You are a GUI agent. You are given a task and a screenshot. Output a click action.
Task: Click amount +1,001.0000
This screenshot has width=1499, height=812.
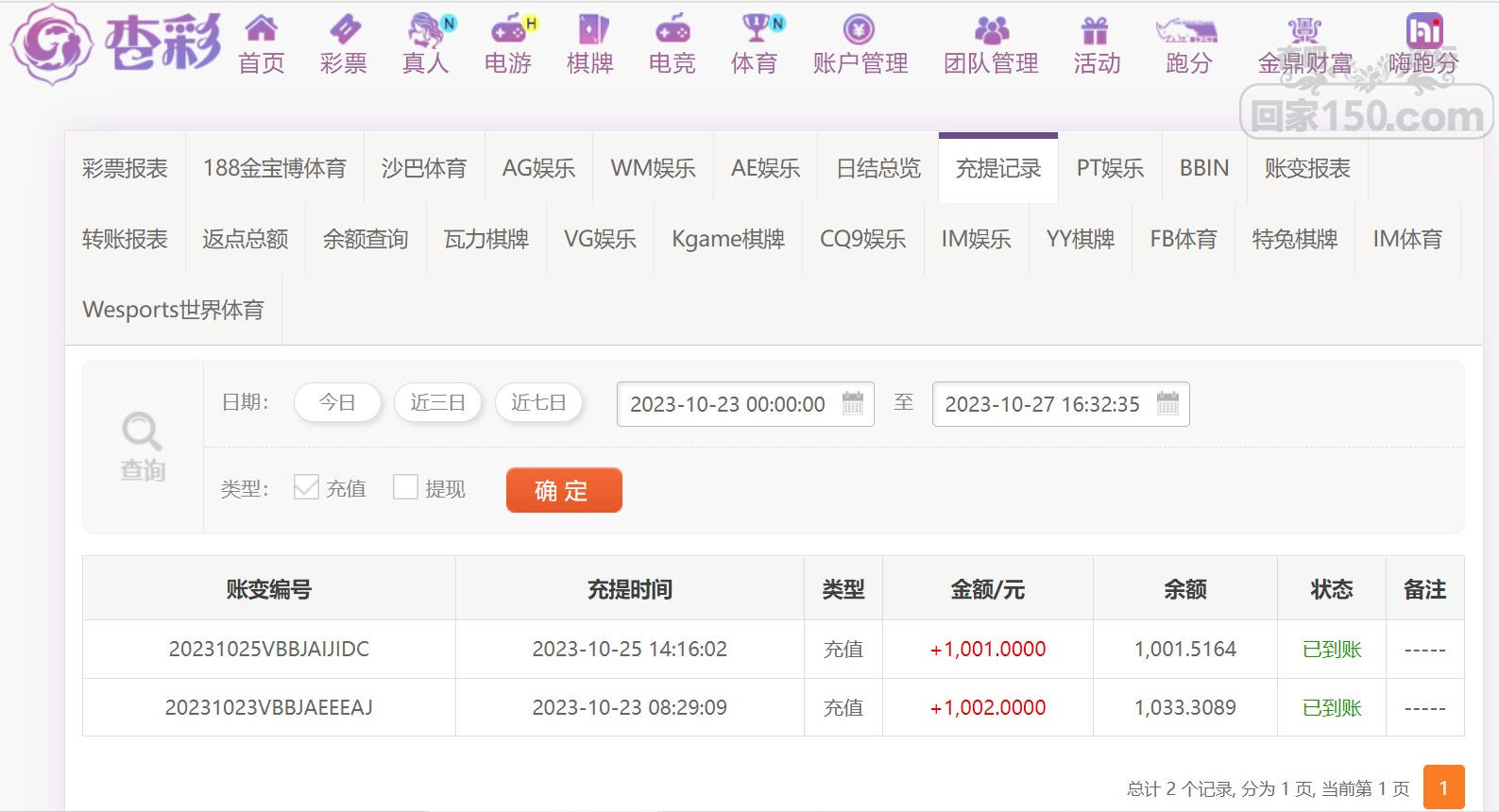pyautogui.click(x=988, y=649)
